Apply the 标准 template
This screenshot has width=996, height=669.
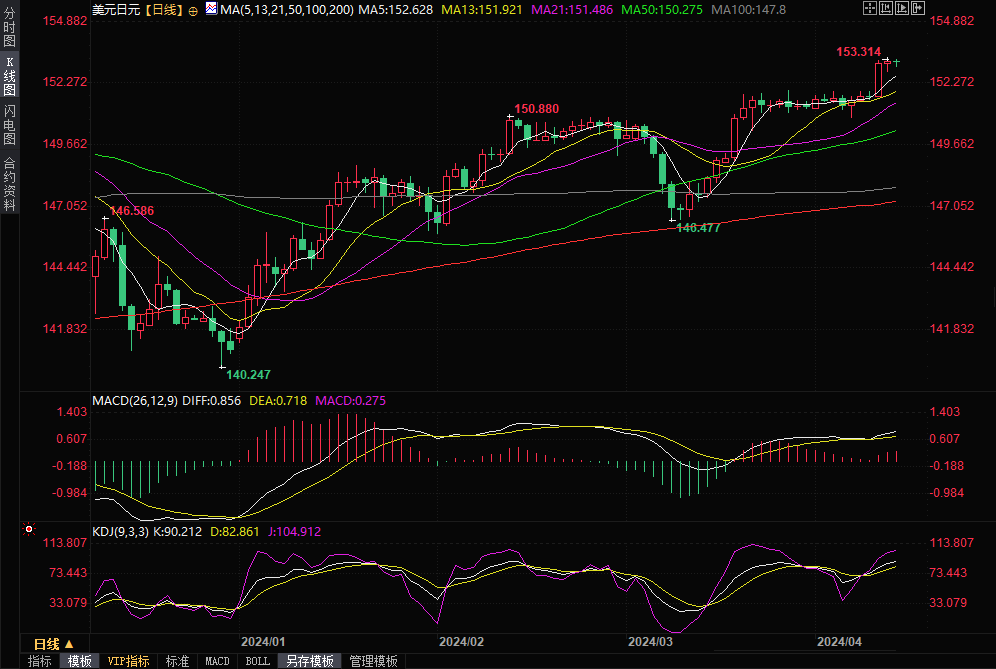click(177, 661)
